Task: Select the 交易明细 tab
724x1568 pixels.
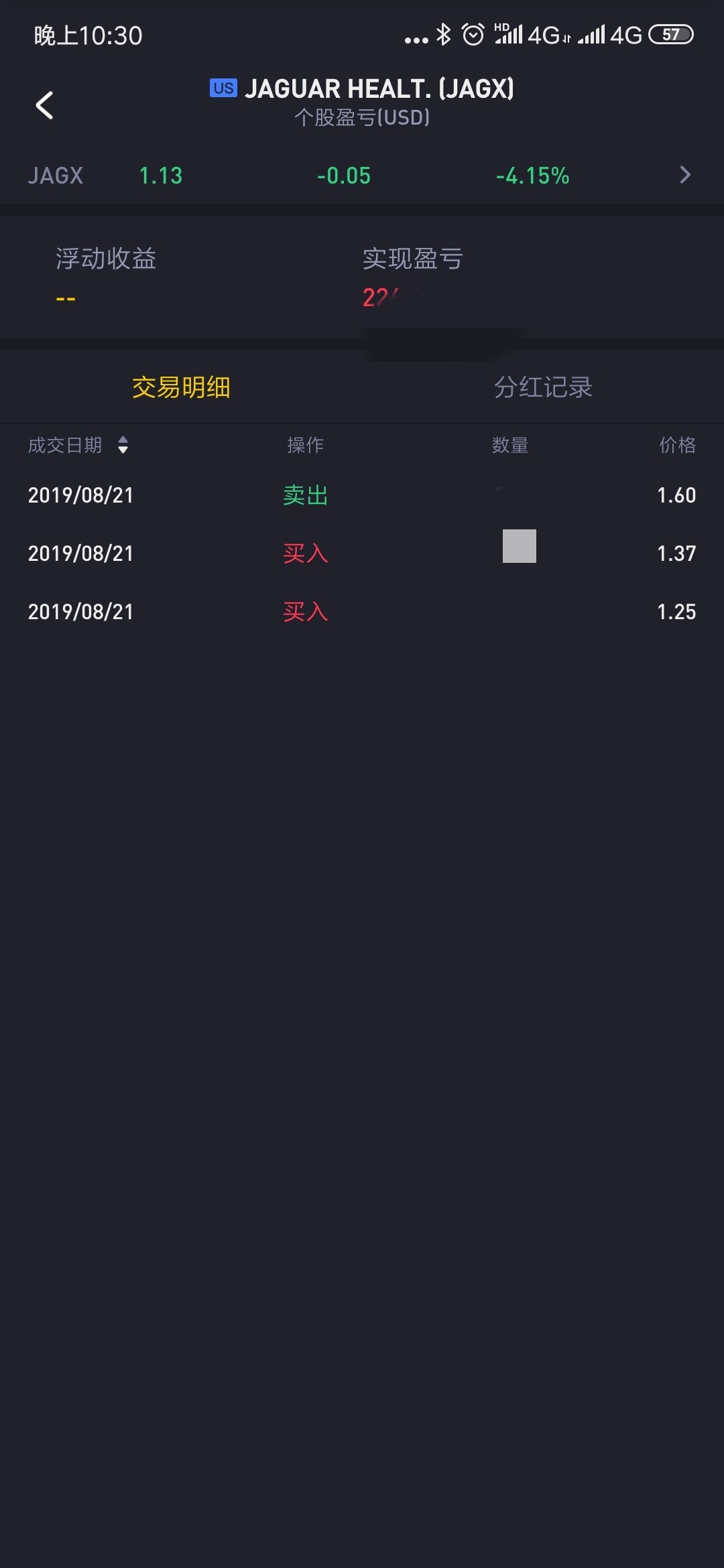Action: tap(181, 387)
